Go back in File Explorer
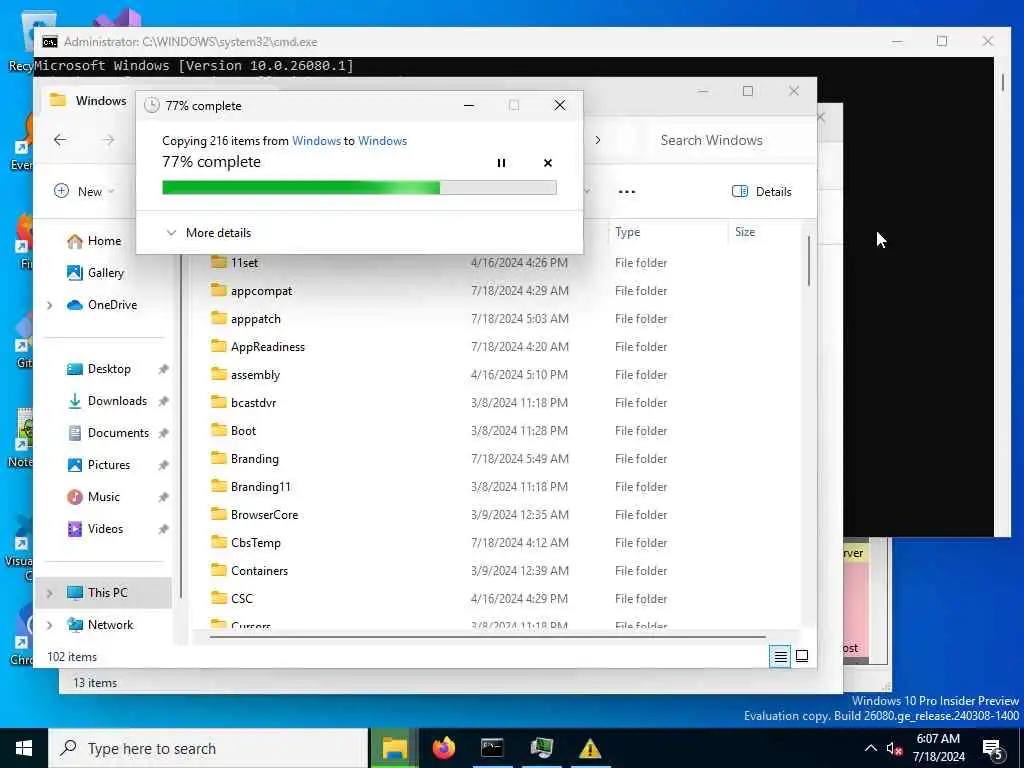1024x768 pixels. (x=60, y=140)
